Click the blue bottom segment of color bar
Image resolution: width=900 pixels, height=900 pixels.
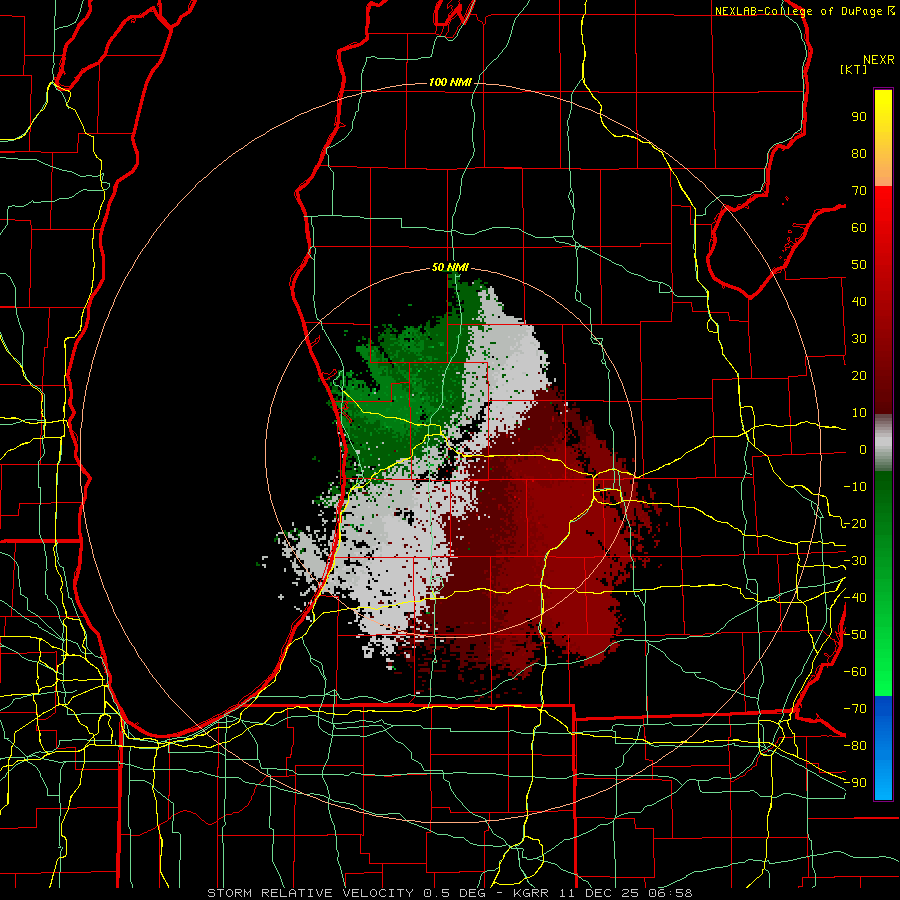tap(883, 748)
